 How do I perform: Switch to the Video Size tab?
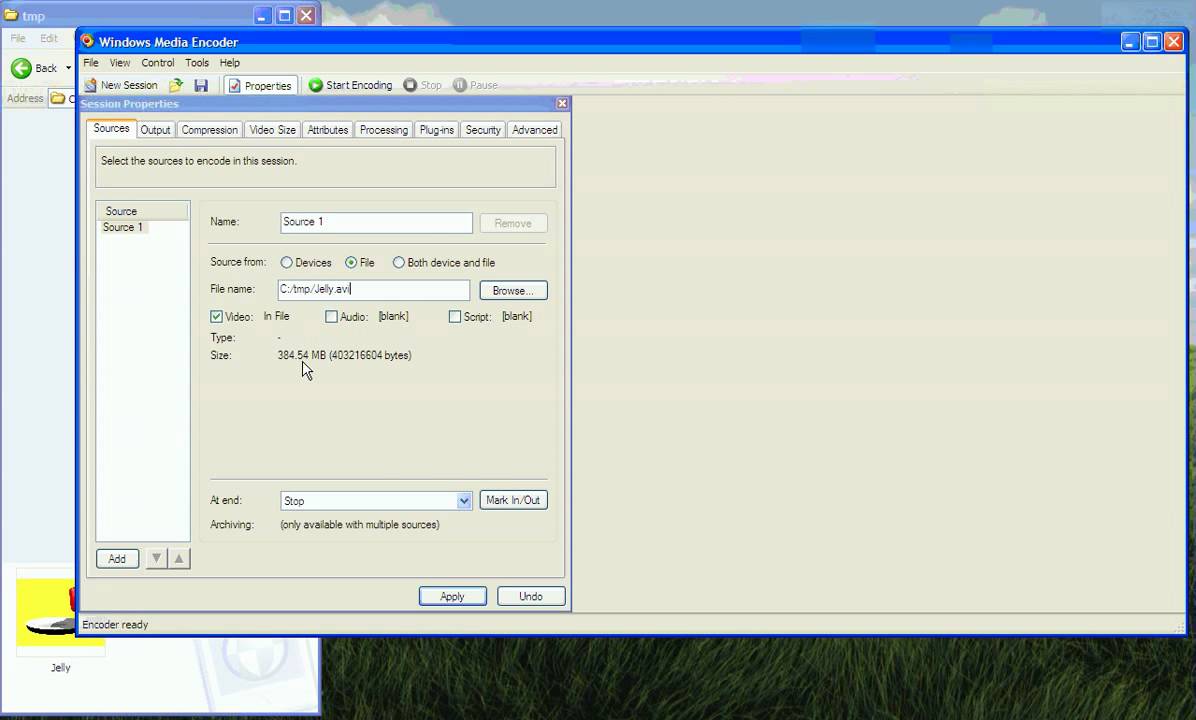click(x=272, y=130)
